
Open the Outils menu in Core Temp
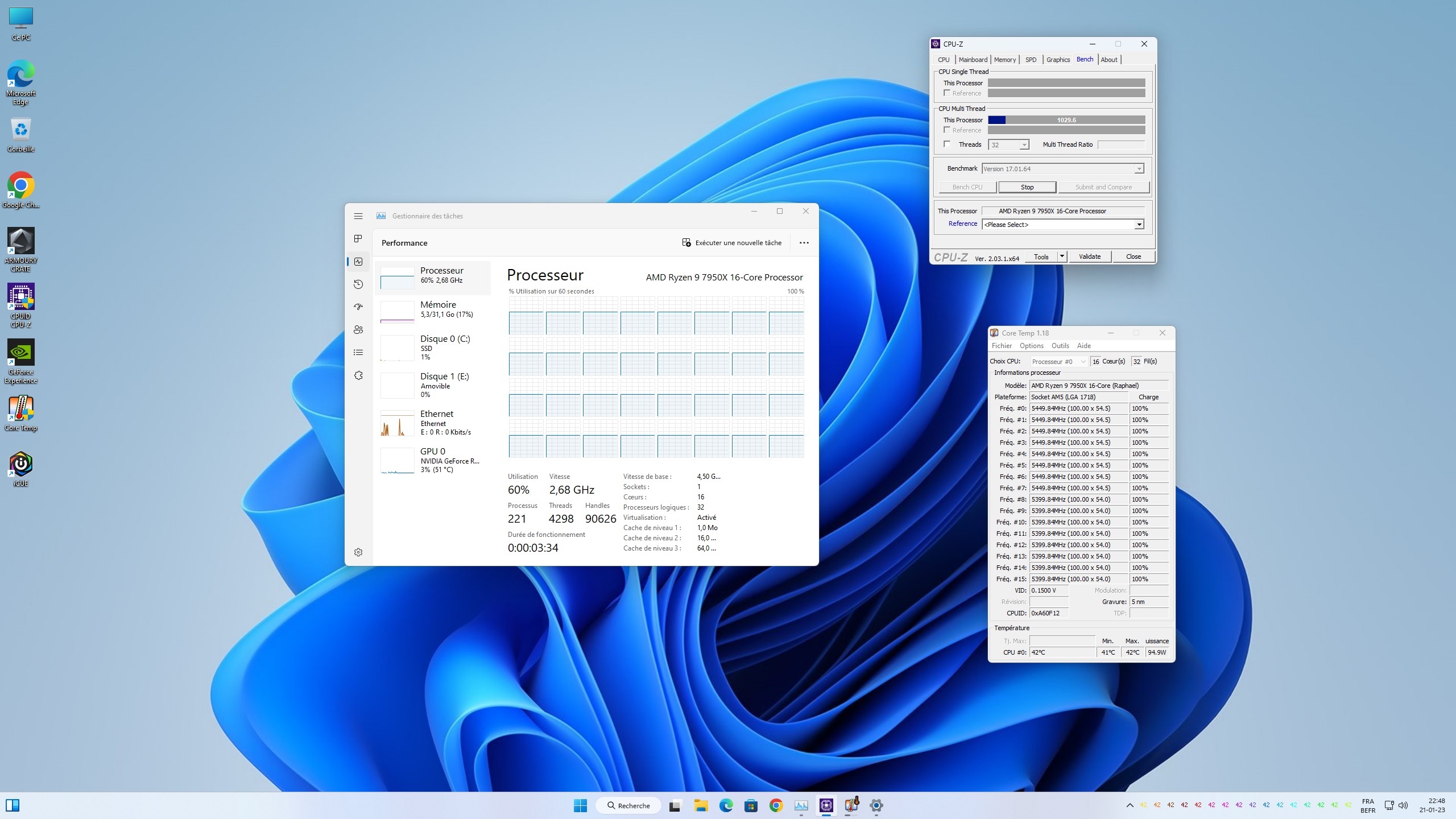(x=1060, y=346)
